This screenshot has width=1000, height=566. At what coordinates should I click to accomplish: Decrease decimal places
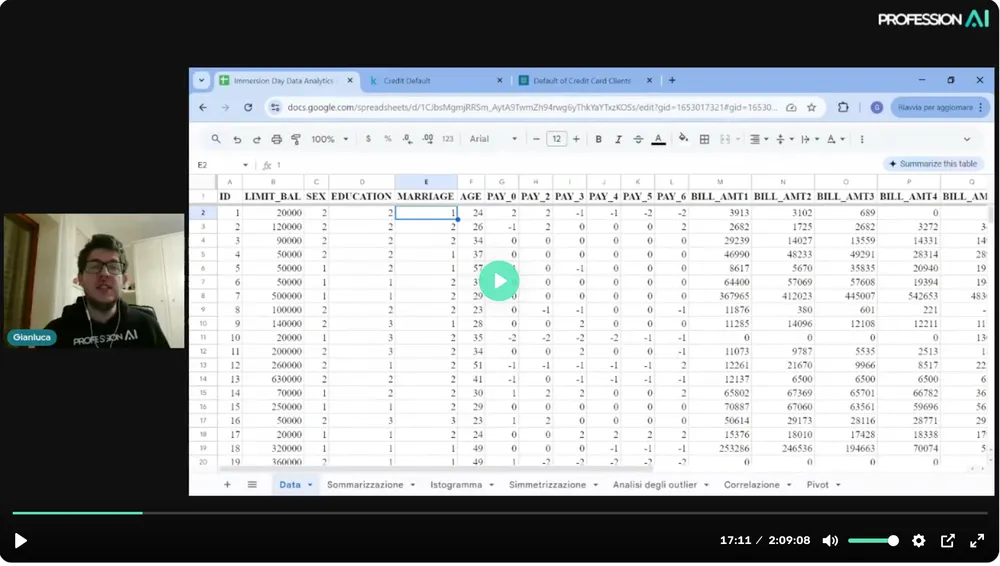point(408,139)
